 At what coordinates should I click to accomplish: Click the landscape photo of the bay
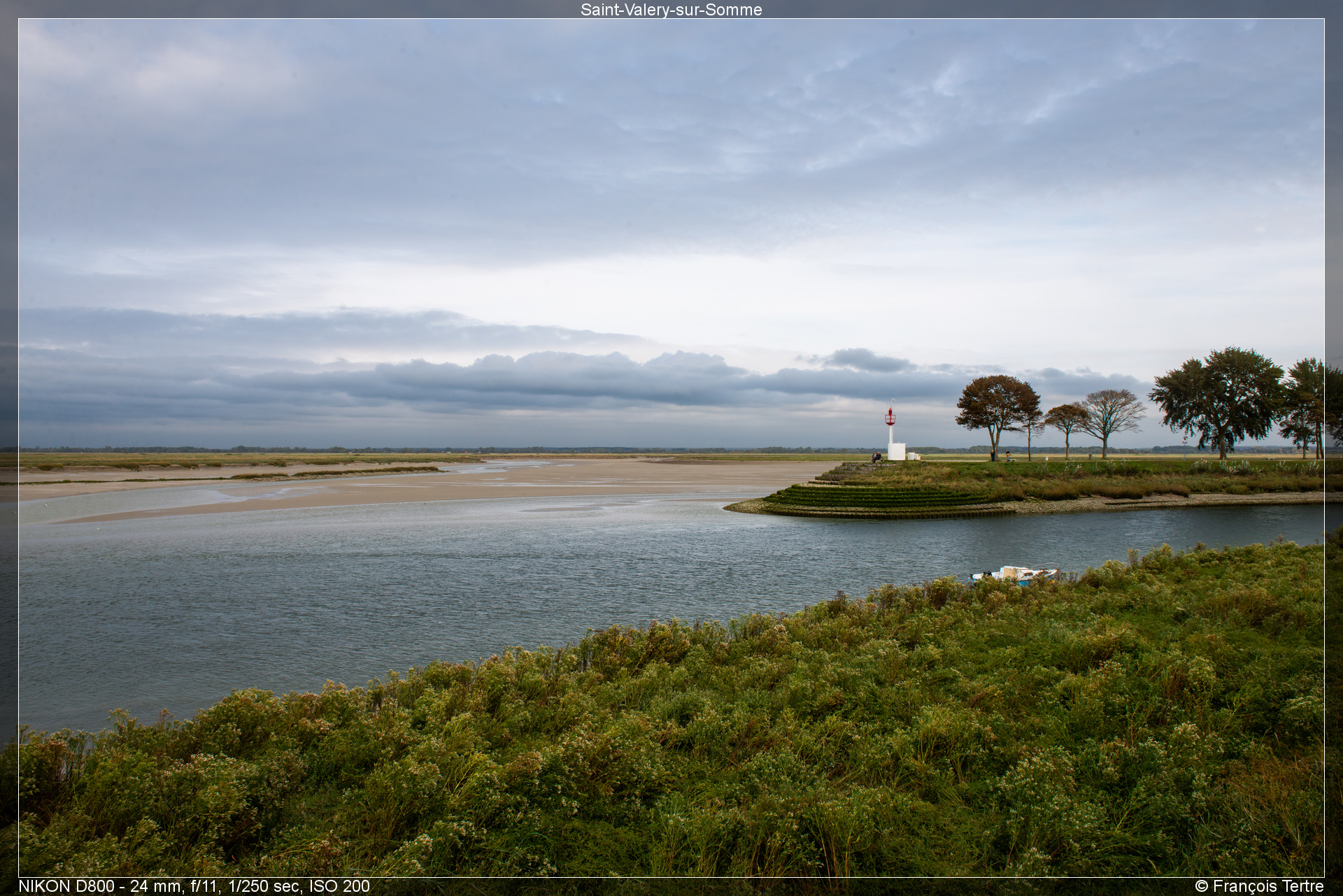click(671, 448)
